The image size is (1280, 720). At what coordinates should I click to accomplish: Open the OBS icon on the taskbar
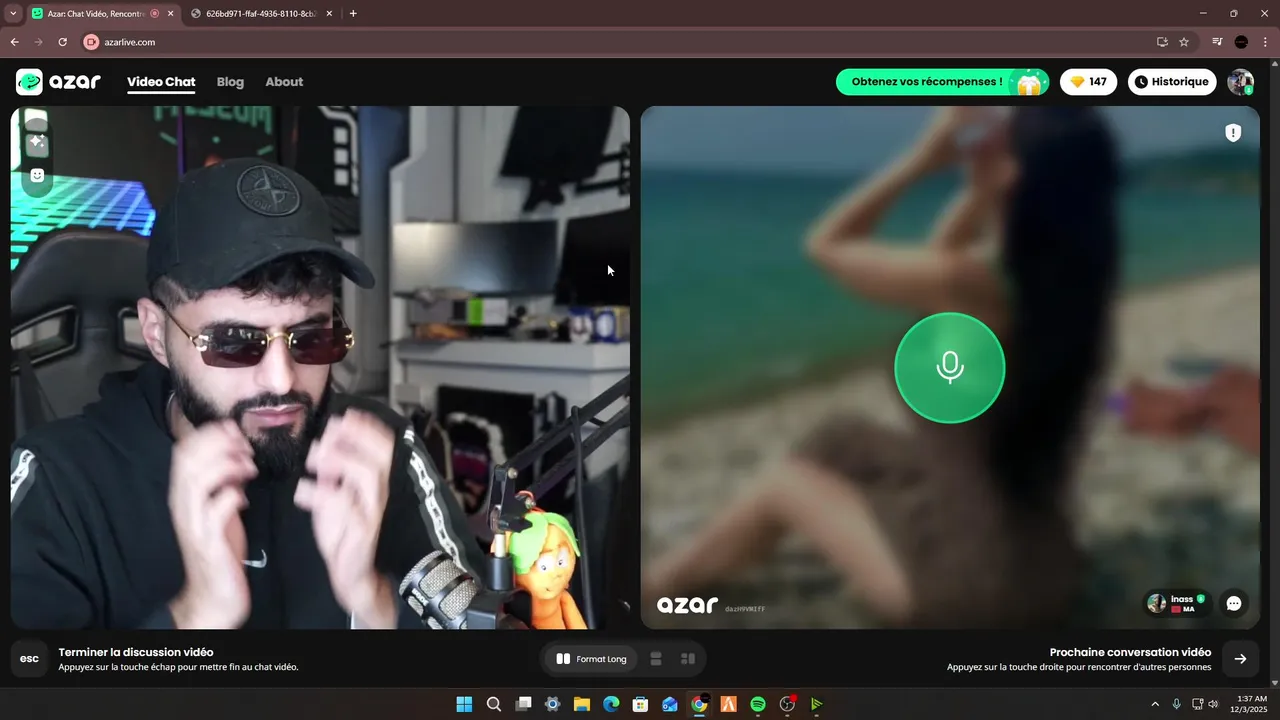(x=787, y=704)
